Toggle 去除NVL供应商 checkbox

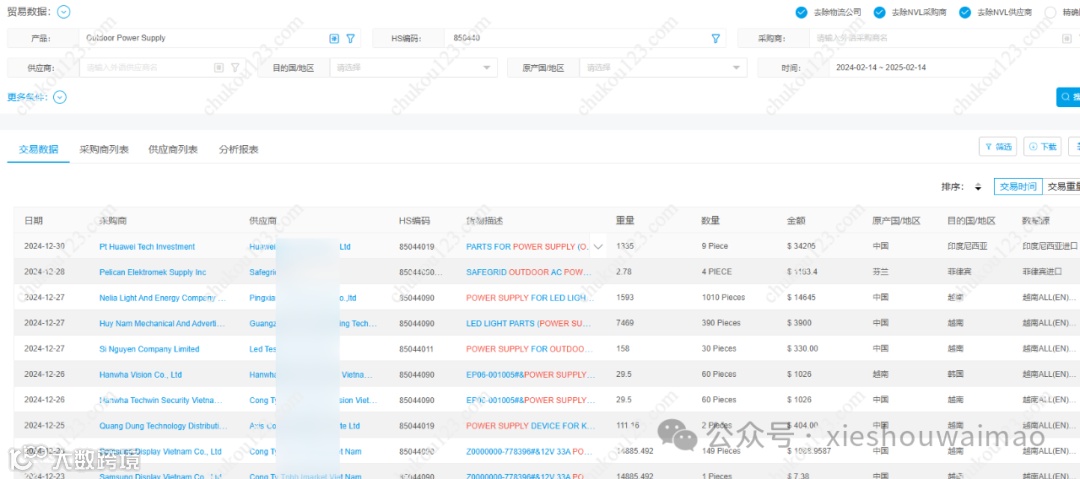(x=965, y=12)
